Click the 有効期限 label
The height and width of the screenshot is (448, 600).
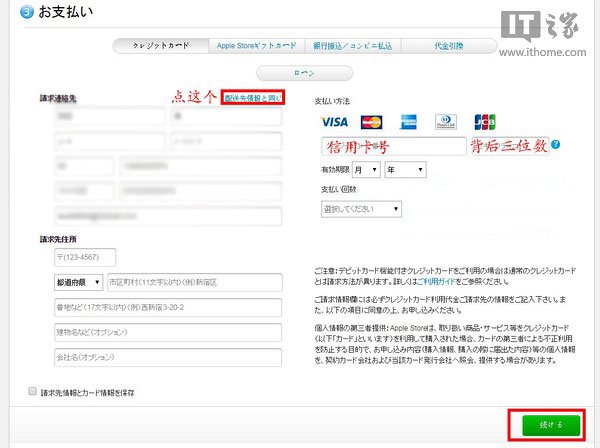[x=335, y=169]
